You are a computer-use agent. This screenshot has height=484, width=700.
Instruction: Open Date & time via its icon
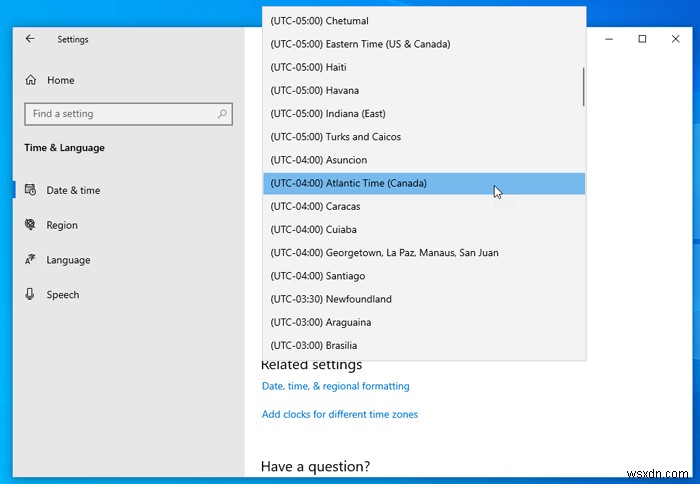point(30,190)
